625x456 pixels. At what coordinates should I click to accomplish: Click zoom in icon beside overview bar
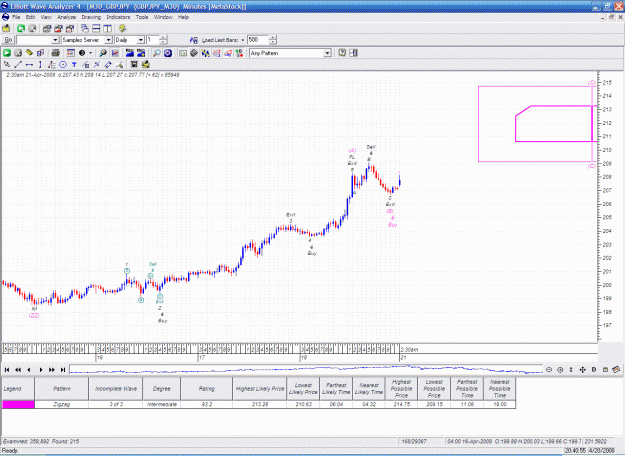[560, 370]
